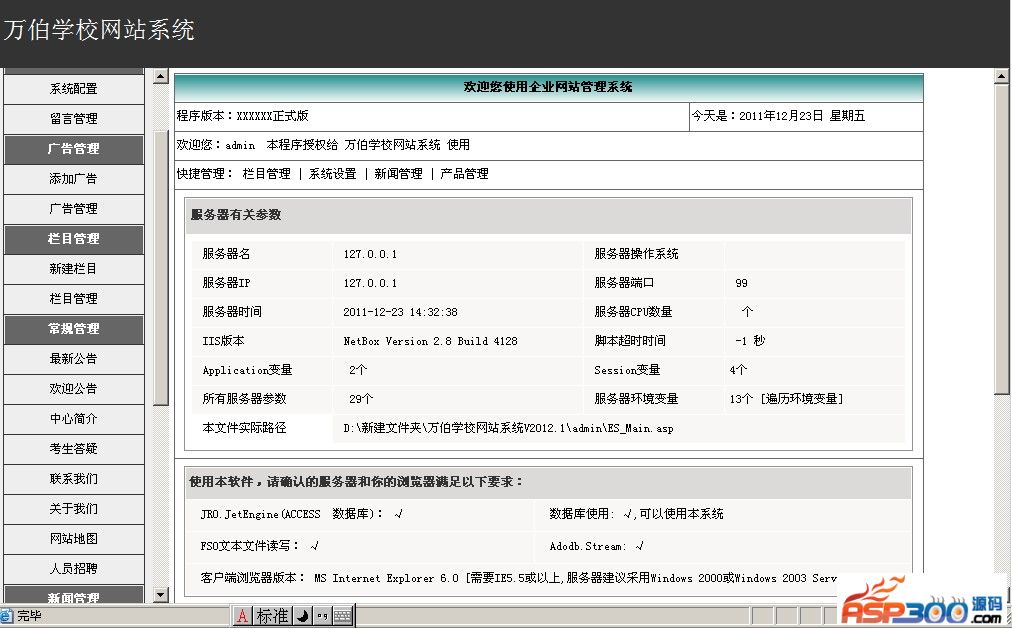Click the 程序版本：XXXXXX正式版 text
The height and width of the screenshot is (628, 1012).
pyautogui.click(x=243, y=116)
